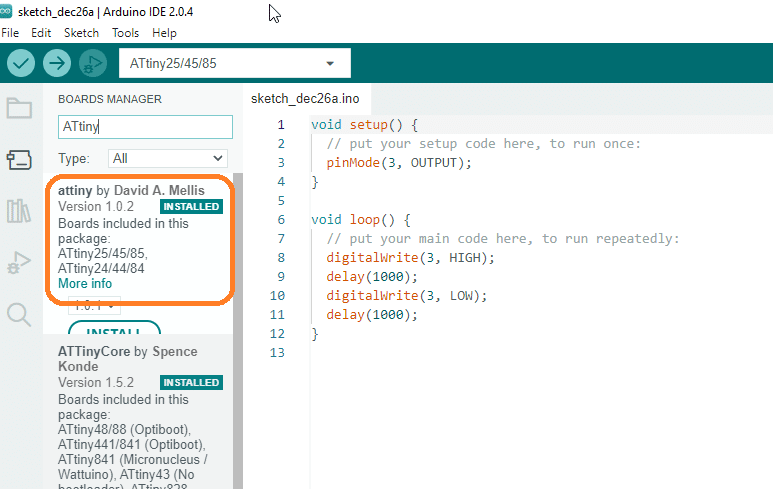Open the Boards Manager sidebar icon
Image resolution: width=773 pixels, height=489 pixels.
(x=19, y=160)
